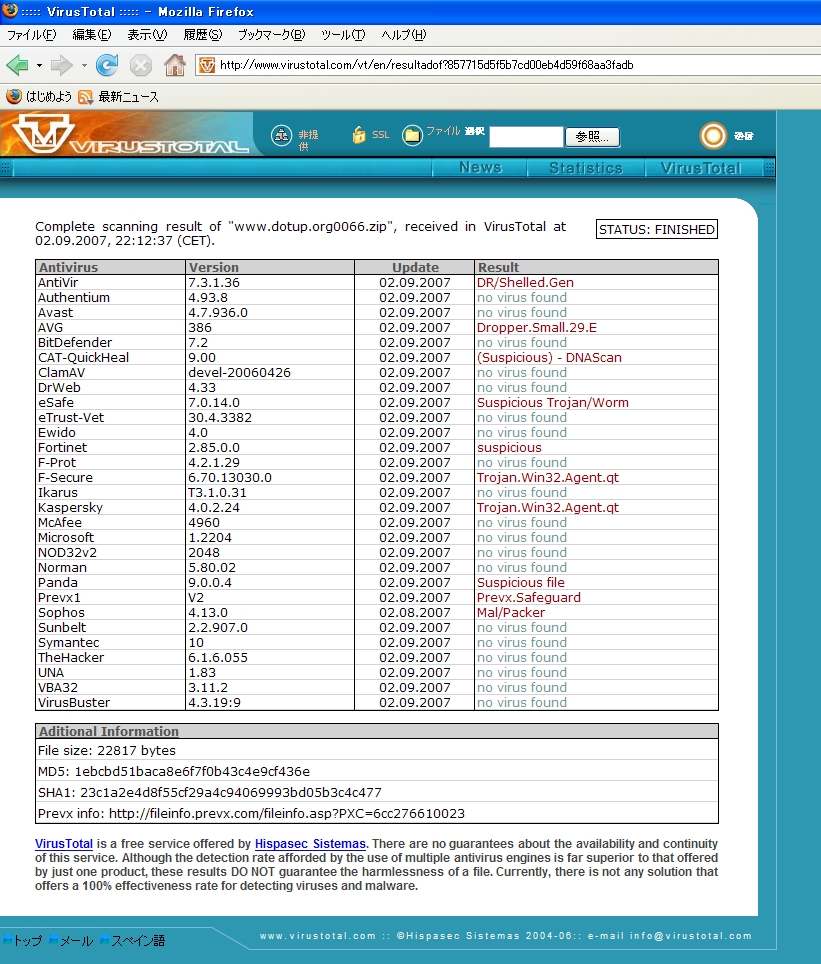
Task: Switch to the News tab
Action: [x=480, y=168]
